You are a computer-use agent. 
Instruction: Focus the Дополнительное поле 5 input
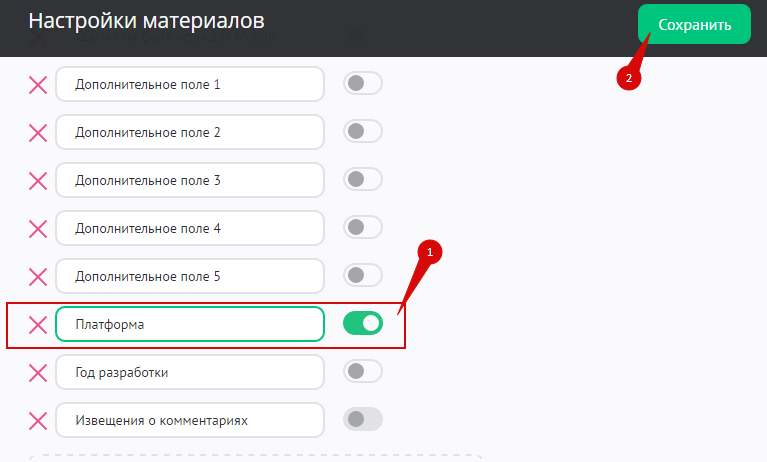click(x=190, y=276)
